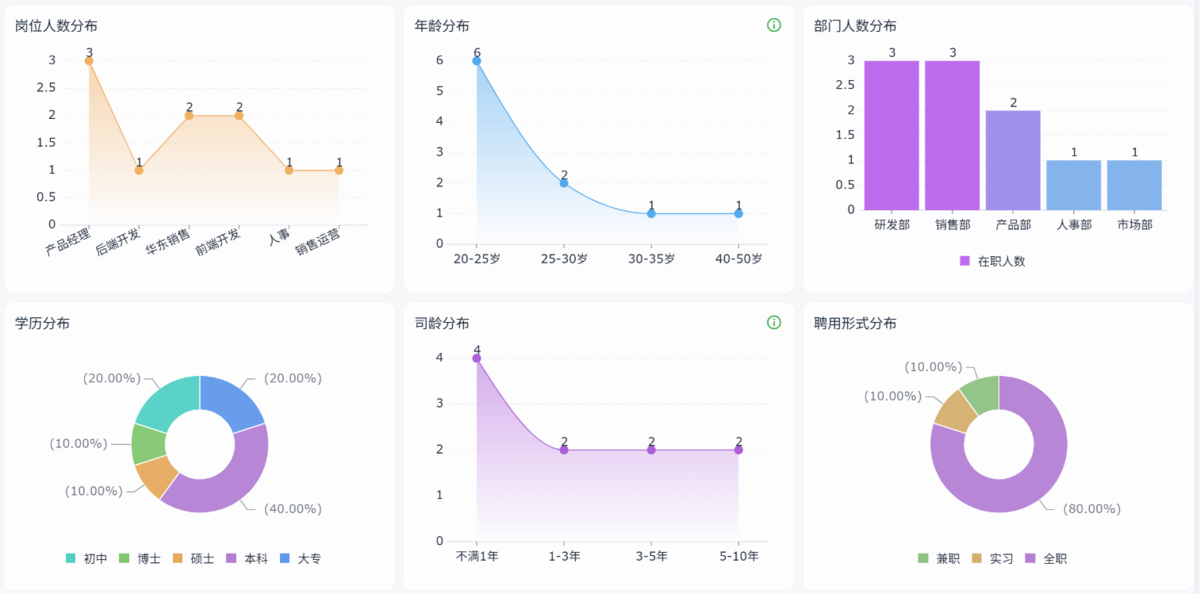Viewport: 1200px width, 594px height.
Task: Toggle the 本科 legend entry
Action: [248, 558]
